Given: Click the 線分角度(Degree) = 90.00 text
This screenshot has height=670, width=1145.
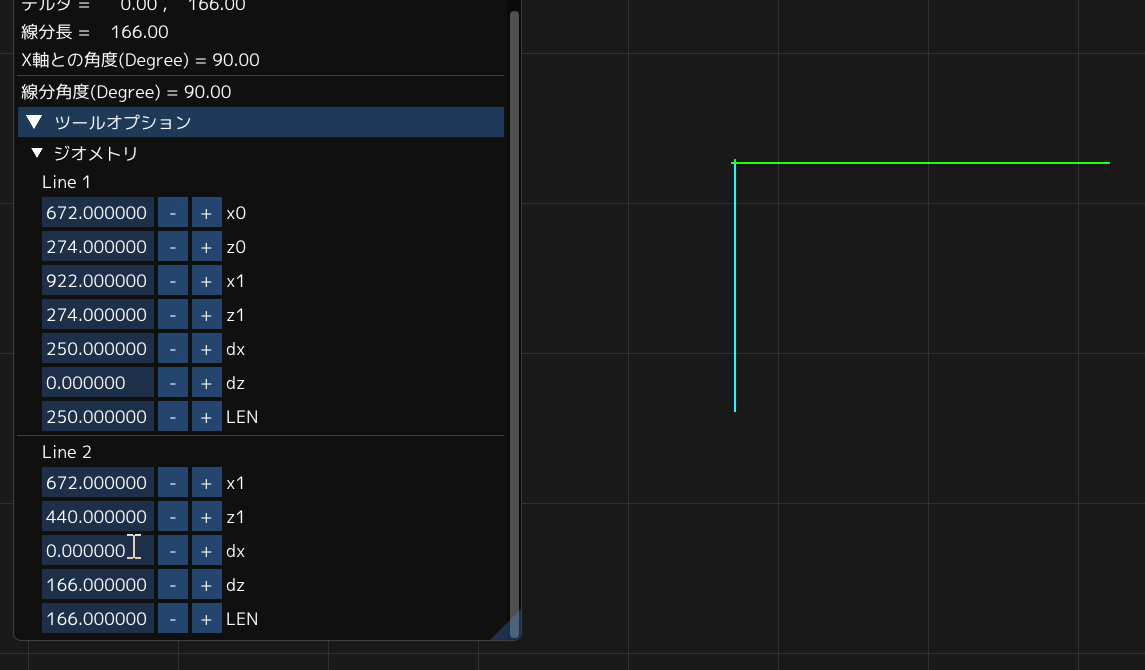Looking at the screenshot, I should [126, 92].
